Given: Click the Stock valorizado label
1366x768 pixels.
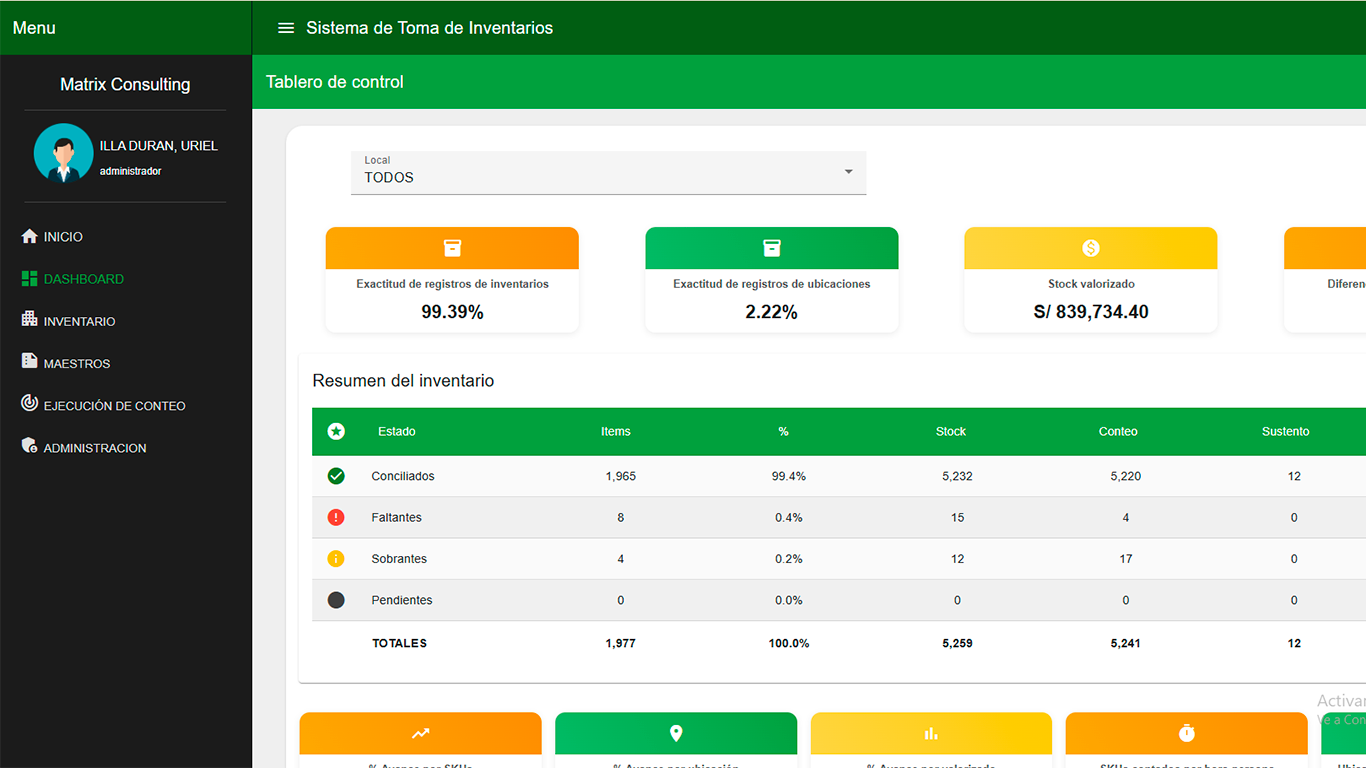Looking at the screenshot, I should (x=1091, y=284).
